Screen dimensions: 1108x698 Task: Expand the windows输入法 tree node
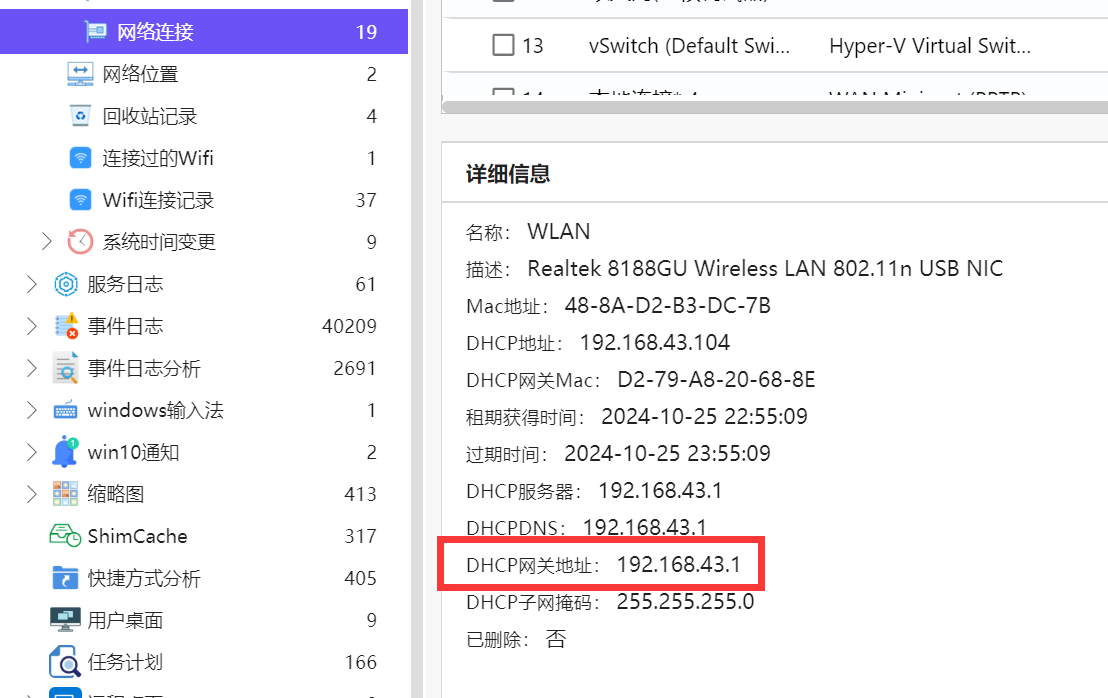coord(31,410)
